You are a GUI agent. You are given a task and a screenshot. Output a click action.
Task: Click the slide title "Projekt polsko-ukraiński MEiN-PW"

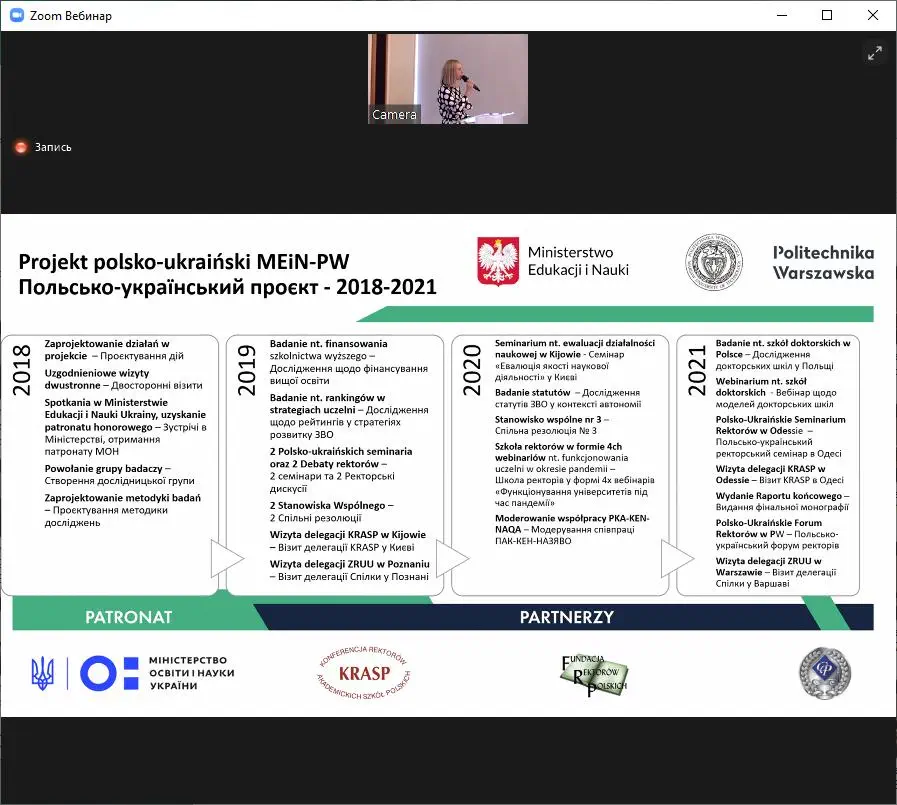pyautogui.click(x=184, y=261)
